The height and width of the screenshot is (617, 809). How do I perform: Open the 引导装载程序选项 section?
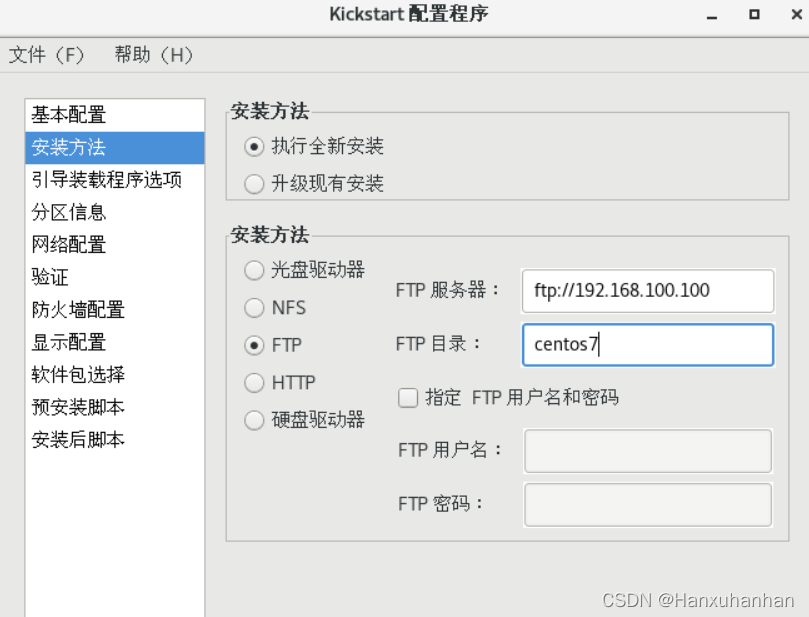pyautogui.click(x=106, y=180)
